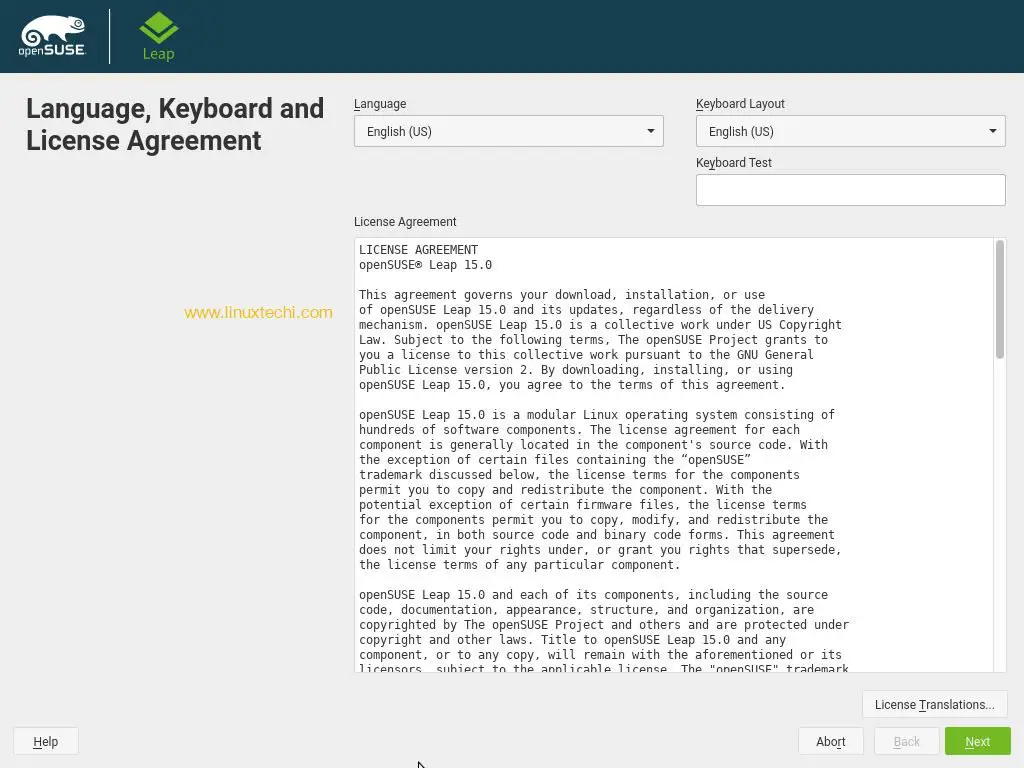
Task: Click the 'Keyboard Layout' label
Action: (741, 104)
